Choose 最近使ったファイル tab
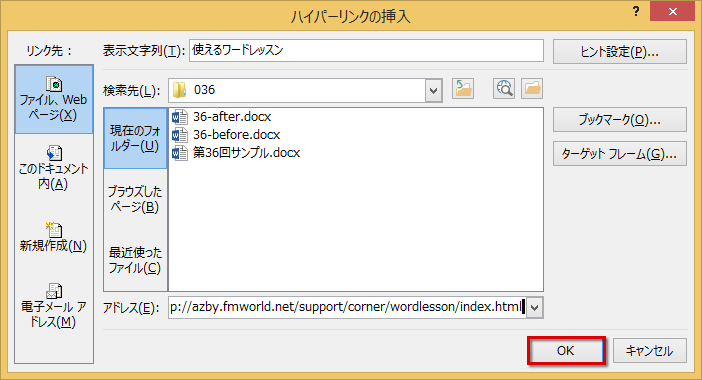This screenshot has height=380, width=702. tap(135, 260)
